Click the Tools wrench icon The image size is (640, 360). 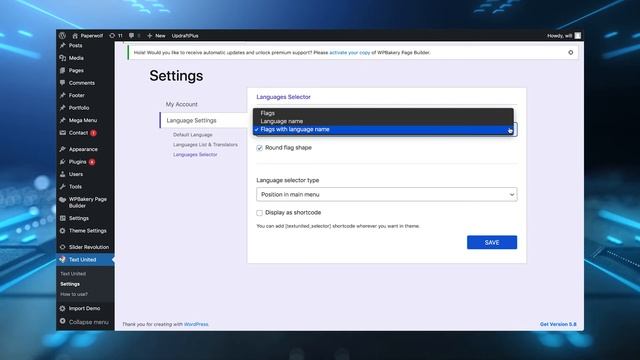tap(62, 187)
